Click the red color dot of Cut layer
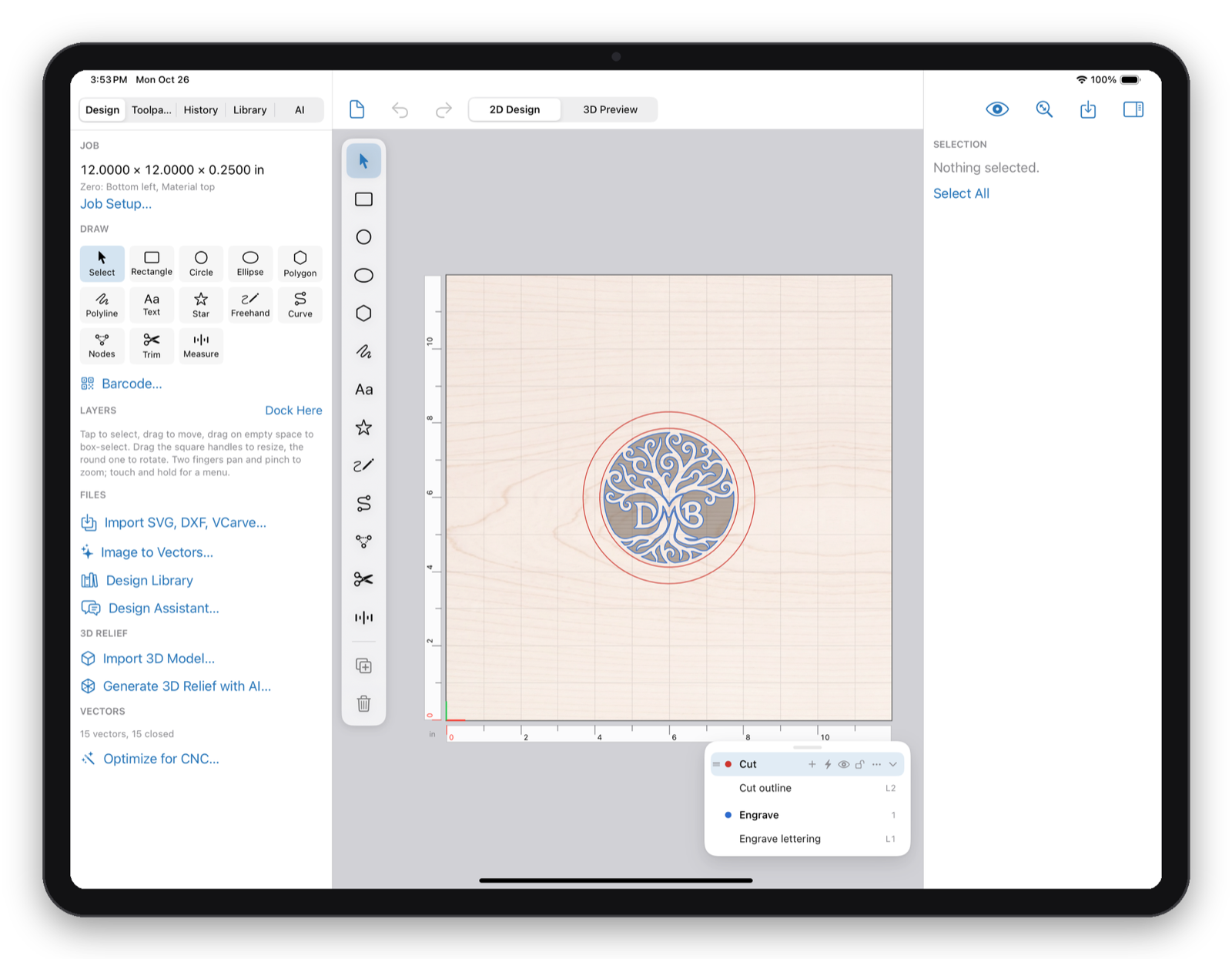This screenshot has width=1232, height=959. click(x=728, y=764)
